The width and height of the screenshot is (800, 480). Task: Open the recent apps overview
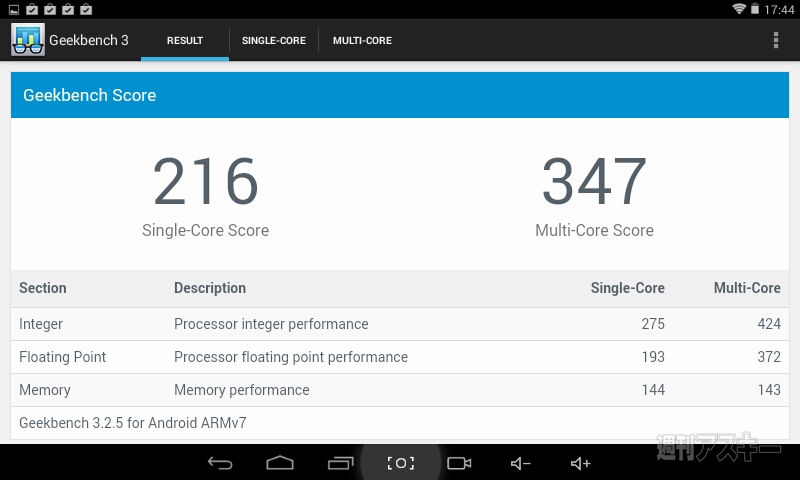tap(341, 463)
